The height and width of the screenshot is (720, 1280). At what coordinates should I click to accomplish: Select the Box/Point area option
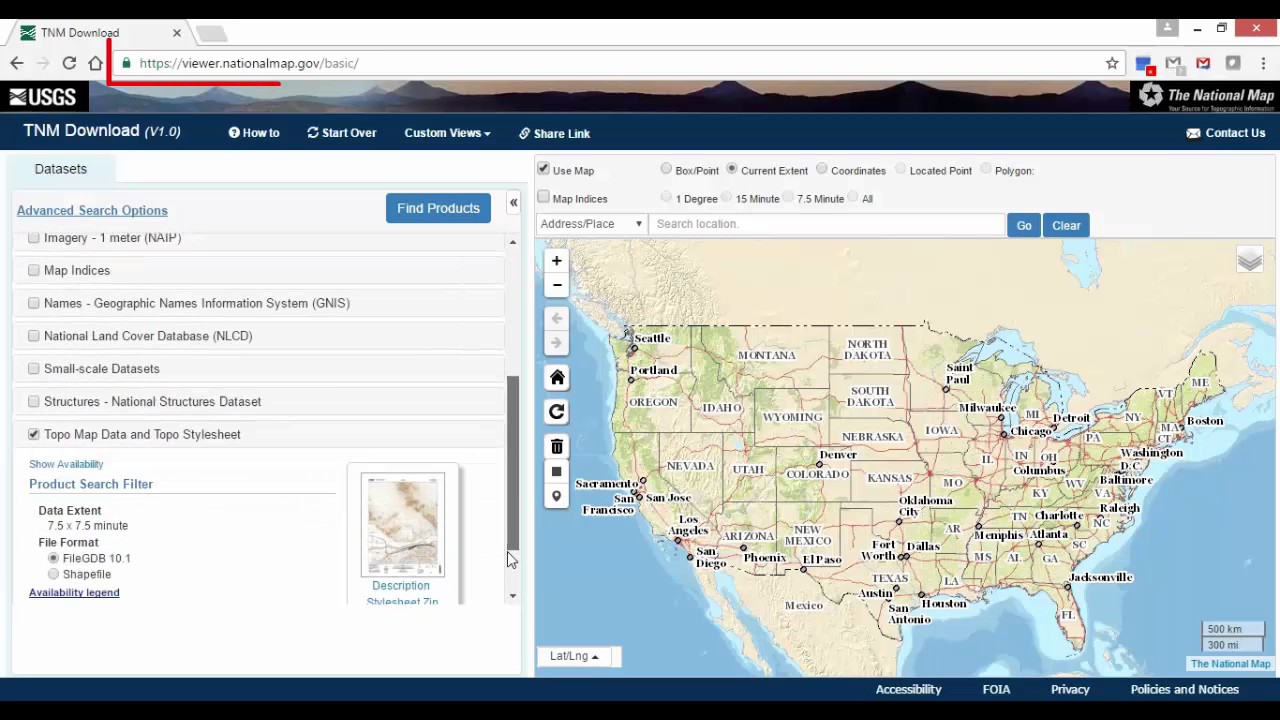667,170
